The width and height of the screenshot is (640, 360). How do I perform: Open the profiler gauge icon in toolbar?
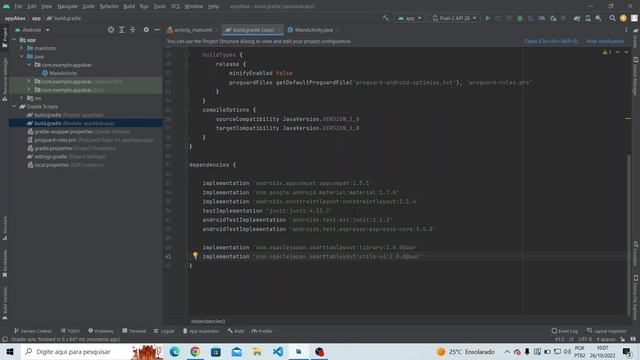click(542, 18)
